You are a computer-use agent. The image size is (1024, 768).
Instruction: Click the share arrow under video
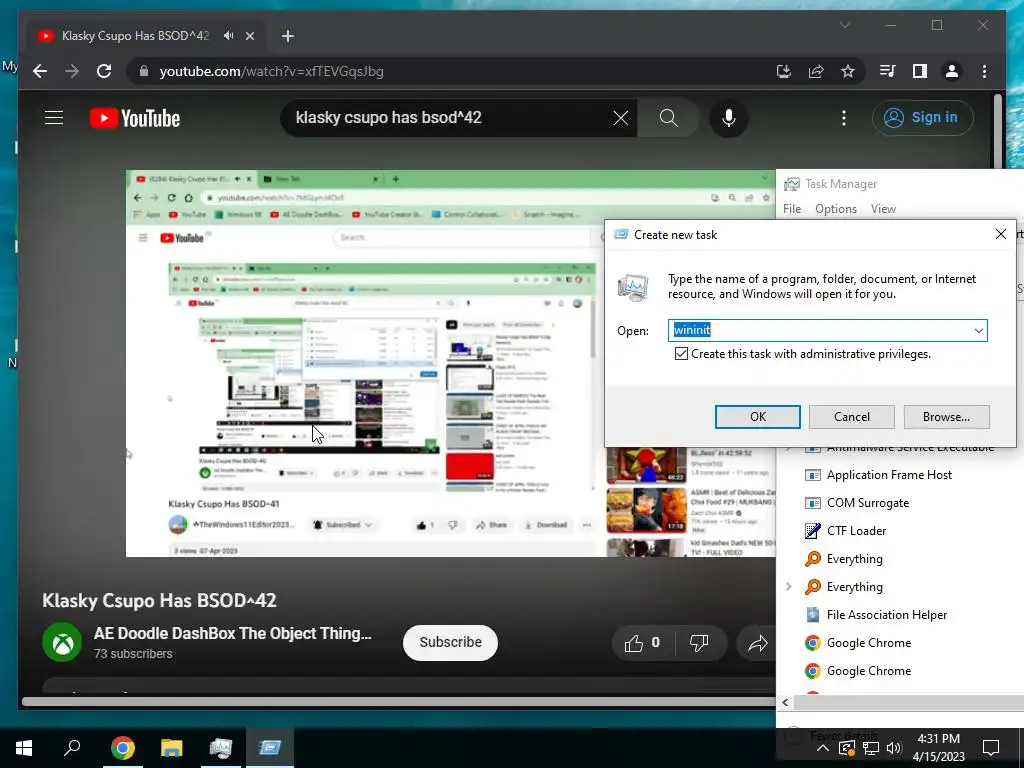pyautogui.click(x=758, y=644)
